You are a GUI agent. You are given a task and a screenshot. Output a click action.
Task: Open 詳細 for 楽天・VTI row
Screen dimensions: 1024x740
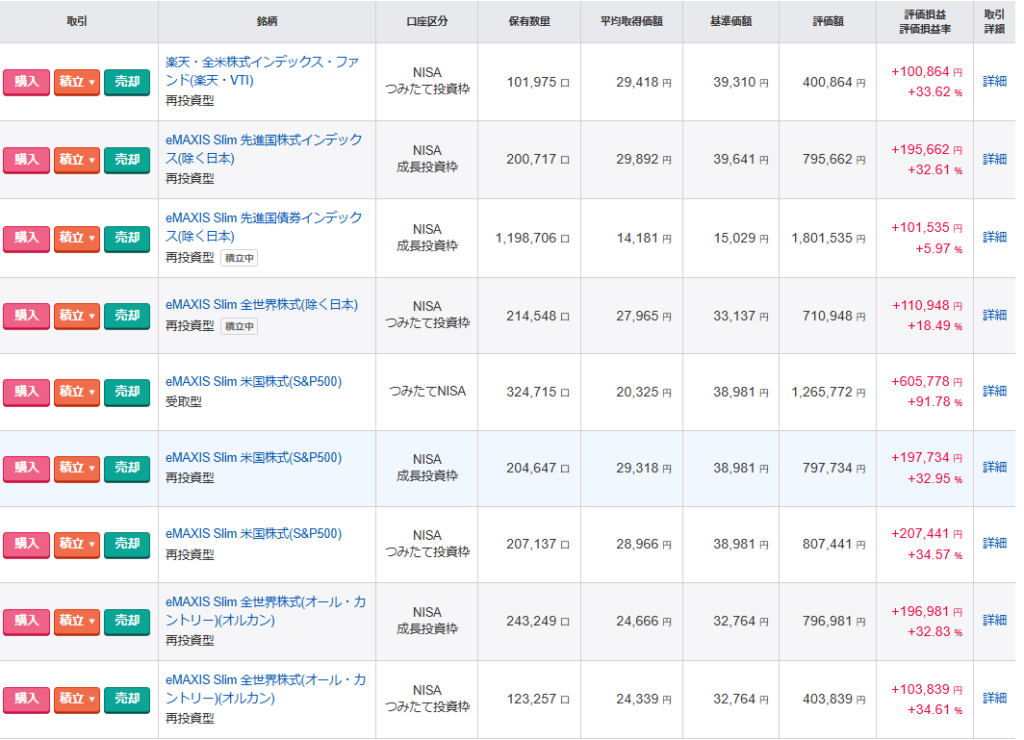(x=994, y=81)
